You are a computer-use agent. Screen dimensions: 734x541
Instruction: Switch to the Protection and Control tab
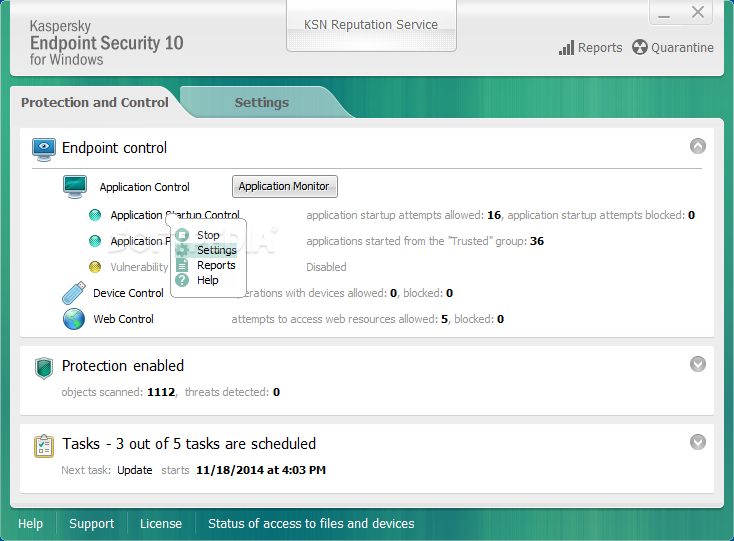(95, 102)
